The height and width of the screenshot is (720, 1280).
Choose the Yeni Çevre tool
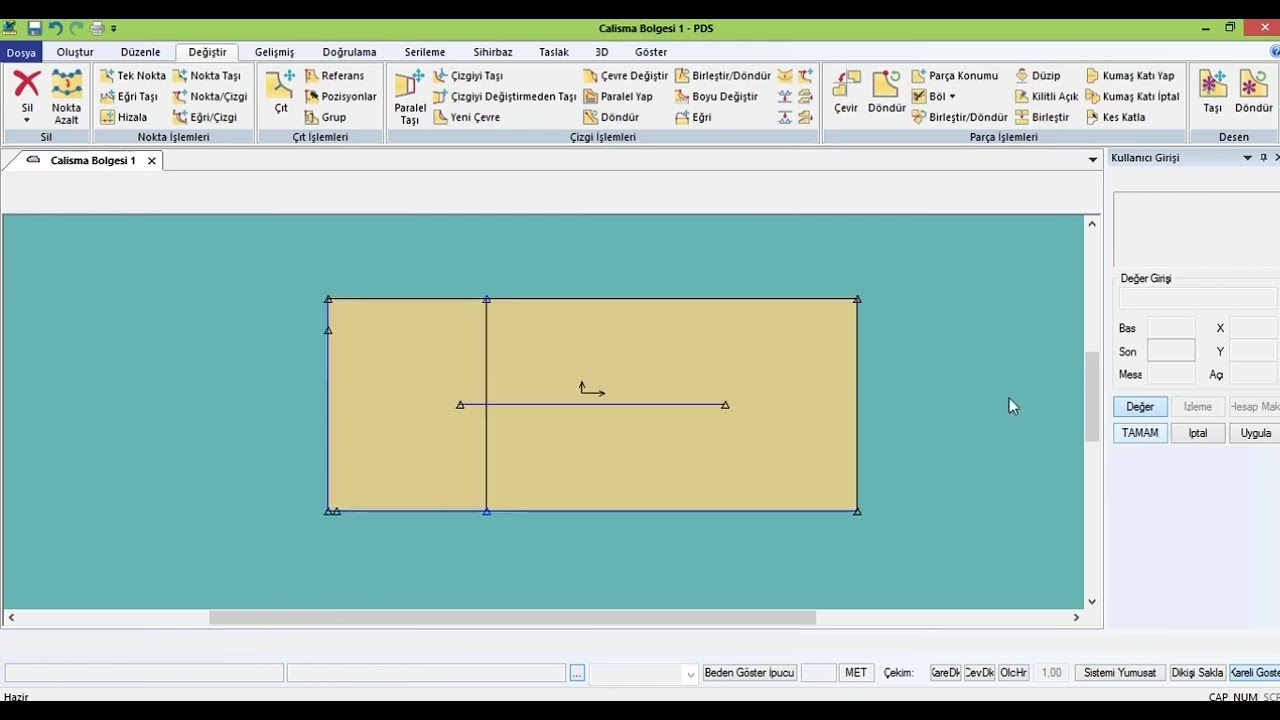tap(466, 117)
